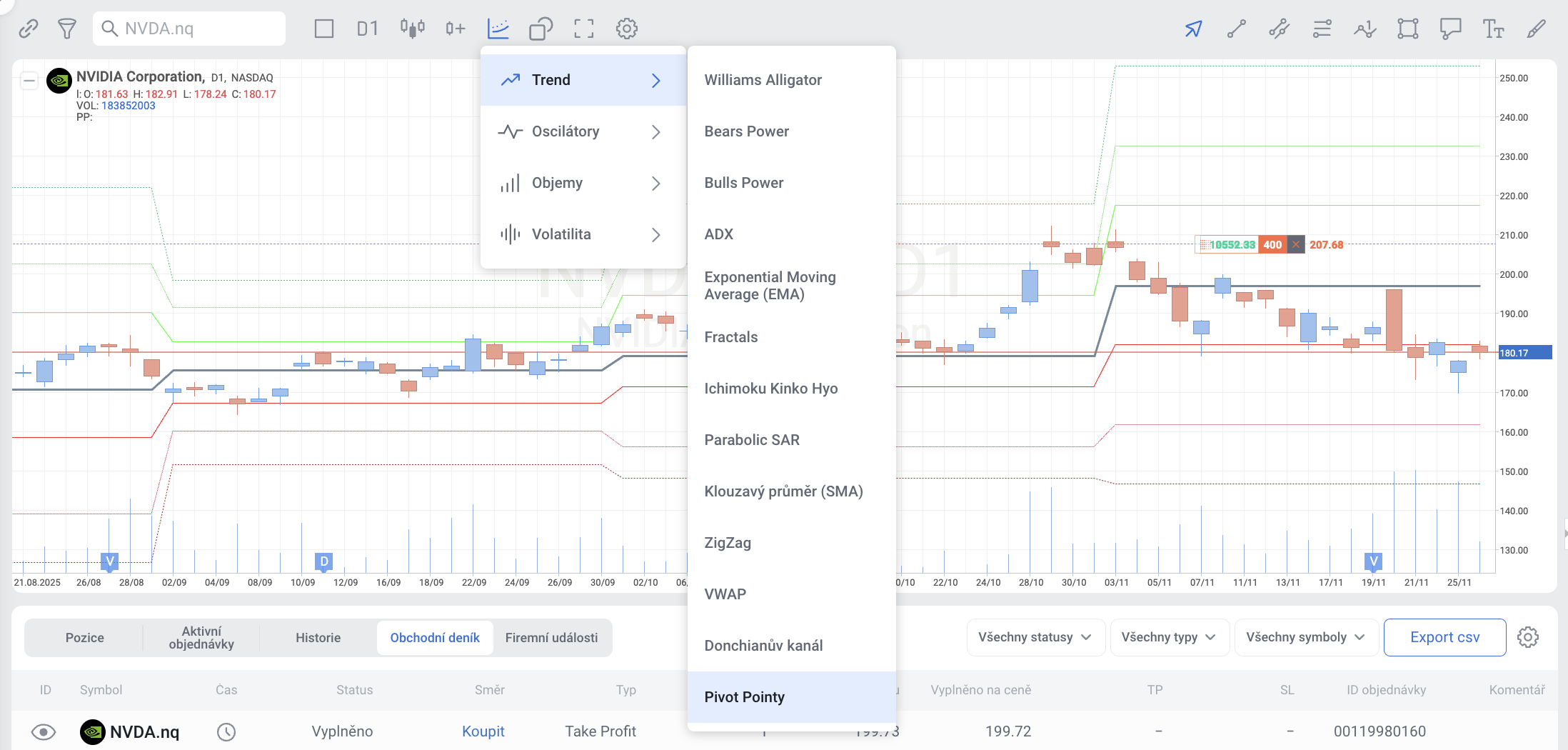Switch to the Aktivní objednávky tab
1568x750 pixels.
(201, 638)
